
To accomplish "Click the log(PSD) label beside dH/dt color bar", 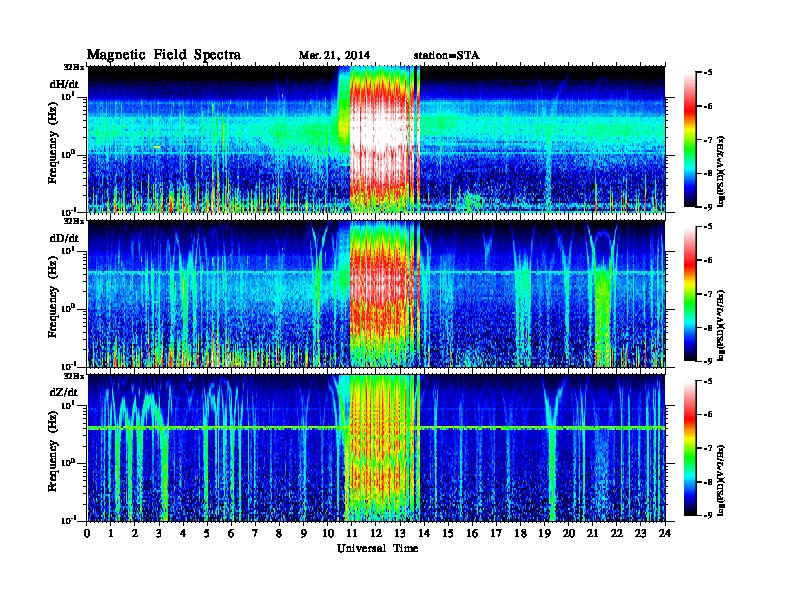I will pos(721,172).
